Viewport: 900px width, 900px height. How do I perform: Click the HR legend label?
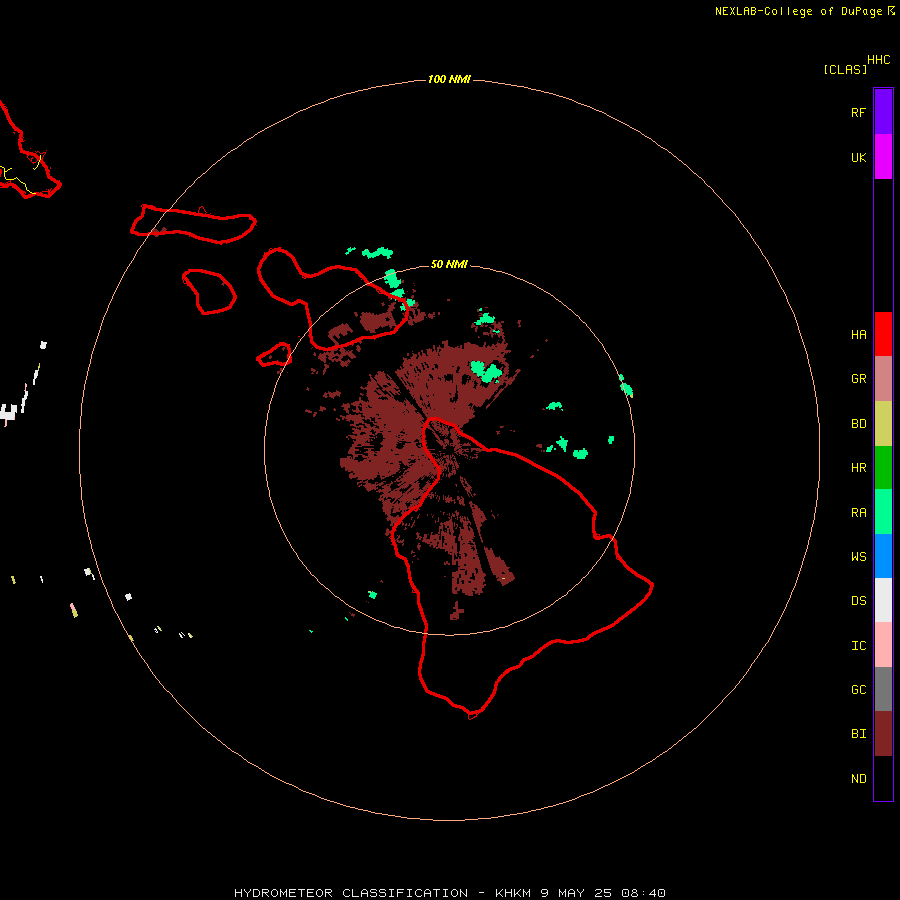858,468
